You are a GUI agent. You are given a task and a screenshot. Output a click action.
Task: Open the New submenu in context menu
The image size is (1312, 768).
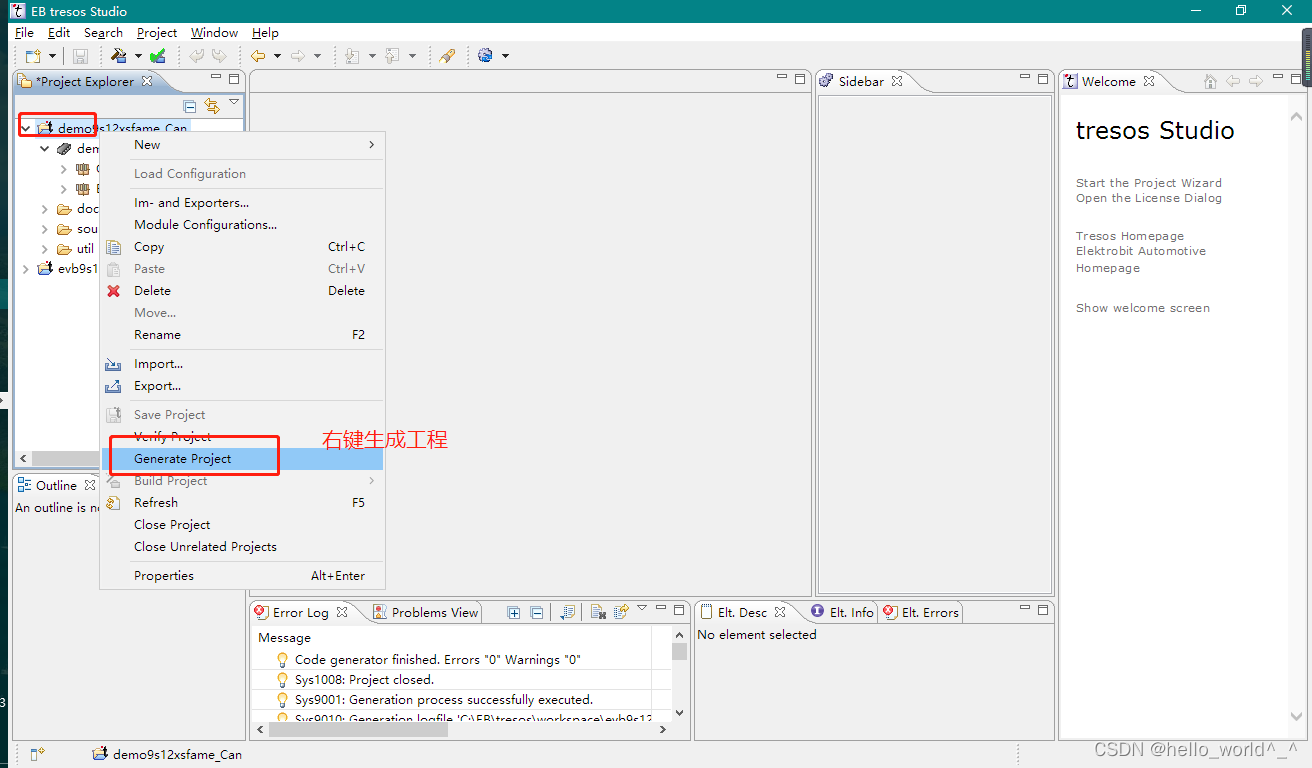[243, 145]
